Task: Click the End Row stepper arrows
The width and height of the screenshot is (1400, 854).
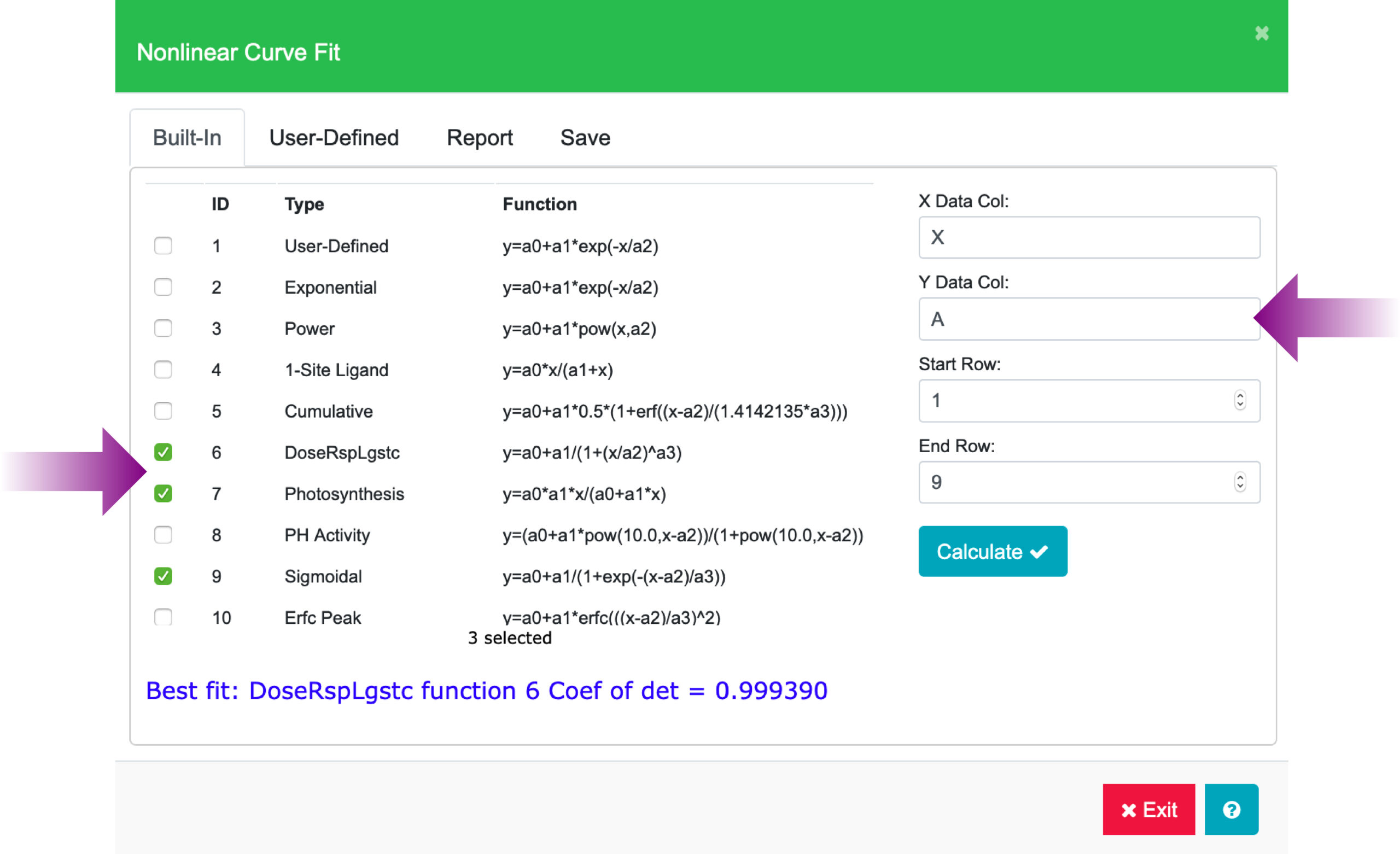Action: pos(1240,482)
